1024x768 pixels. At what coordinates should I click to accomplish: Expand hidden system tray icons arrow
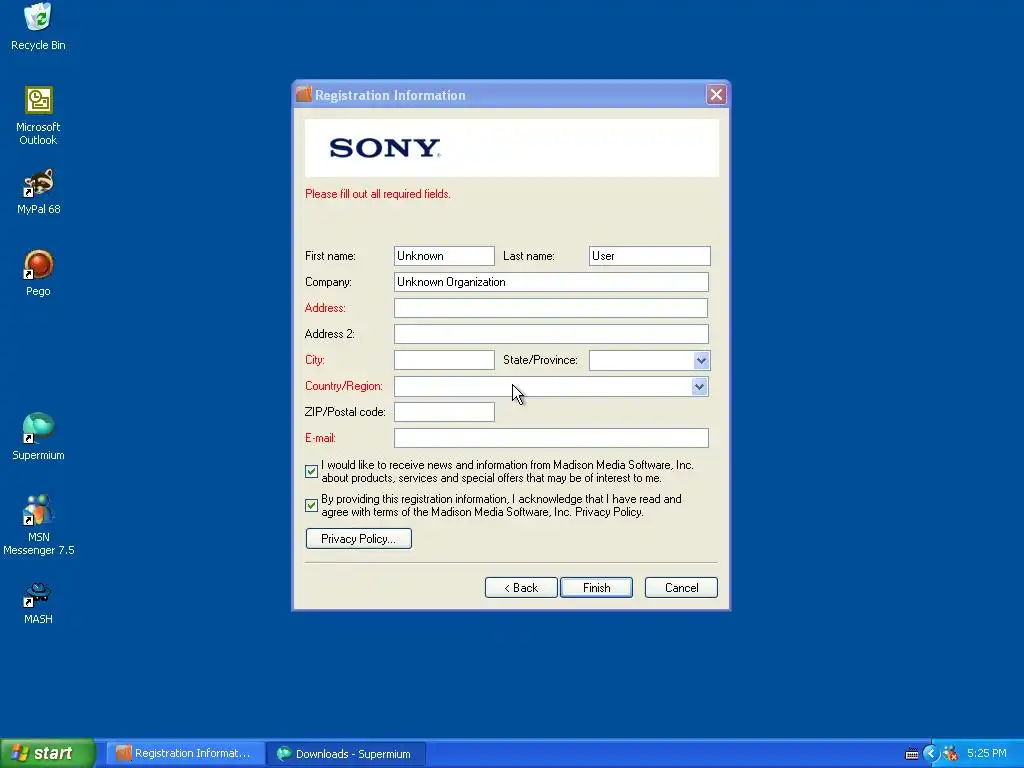tap(931, 754)
